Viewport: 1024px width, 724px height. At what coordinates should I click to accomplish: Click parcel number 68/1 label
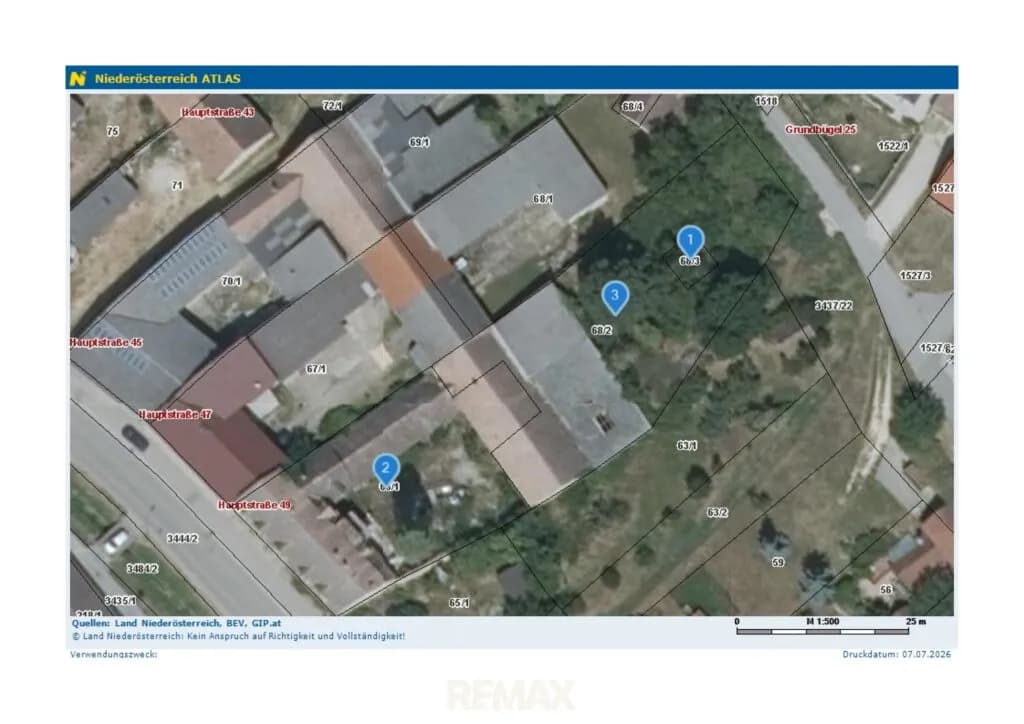tap(543, 198)
